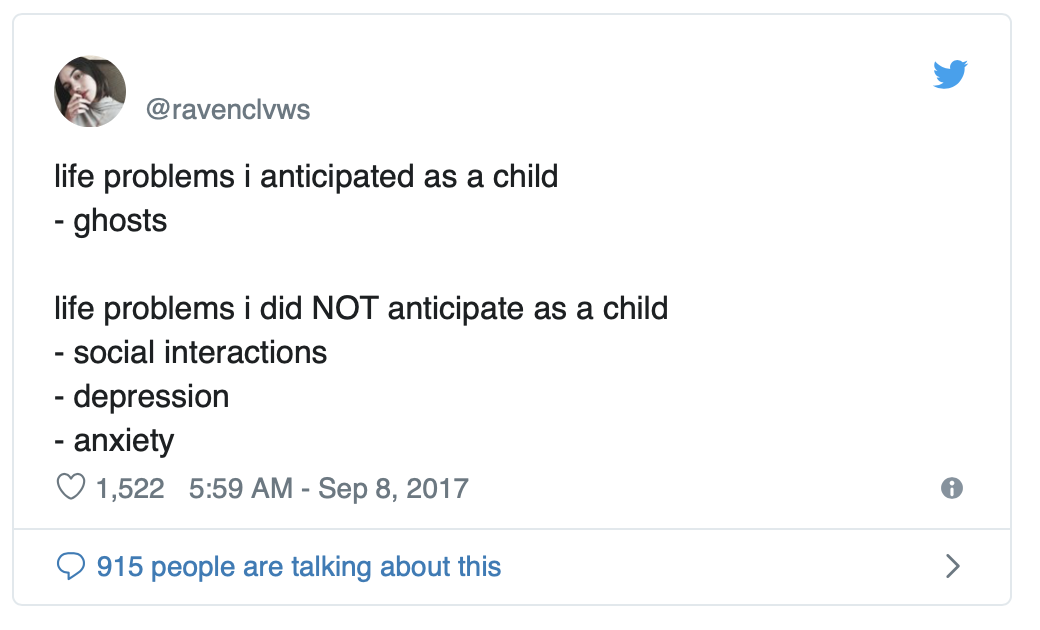Click the Sep 8, 2017 date

[x=393, y=489]
